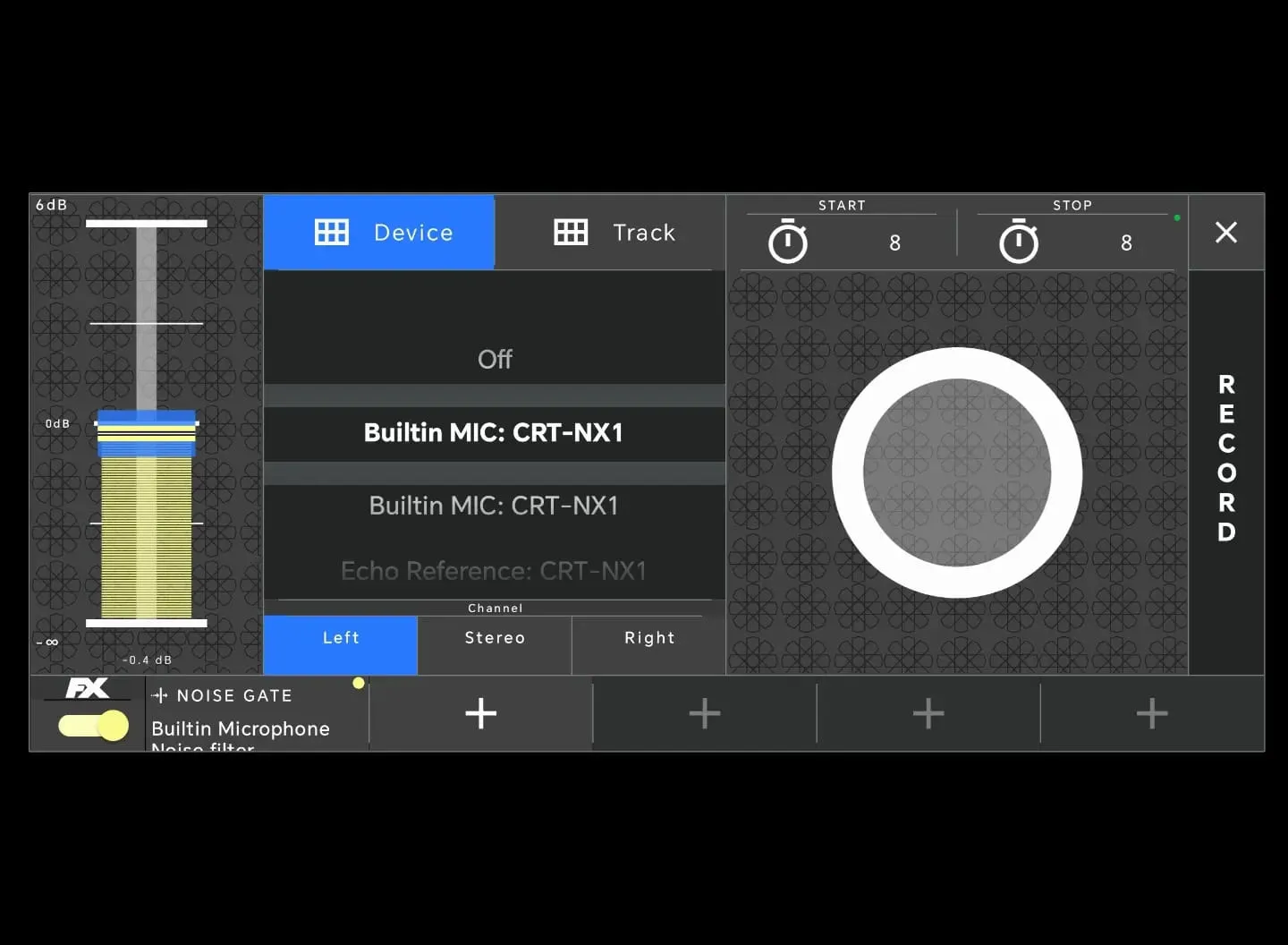Click the Noise Gate icon
The width and height of the screenshot is (1288, 945).
160,695
